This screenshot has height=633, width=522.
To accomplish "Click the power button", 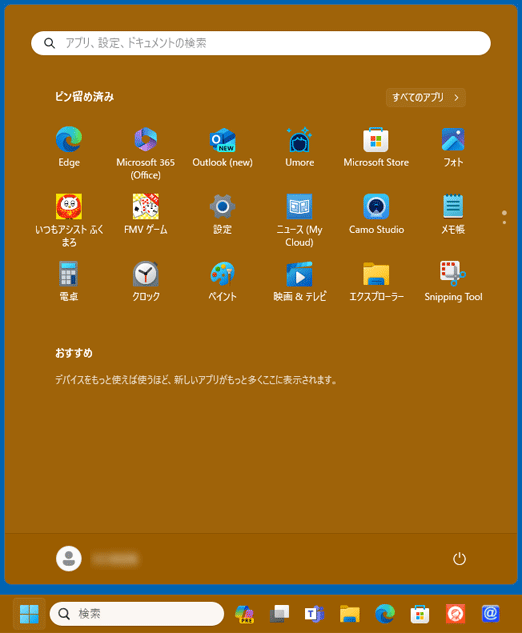I will tap(459, 559).
